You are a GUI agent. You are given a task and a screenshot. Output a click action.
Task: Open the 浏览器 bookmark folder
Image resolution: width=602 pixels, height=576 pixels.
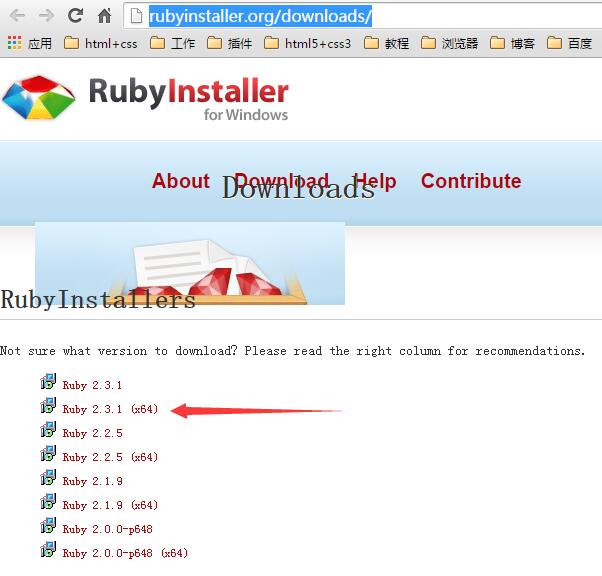tap(450, 43)
